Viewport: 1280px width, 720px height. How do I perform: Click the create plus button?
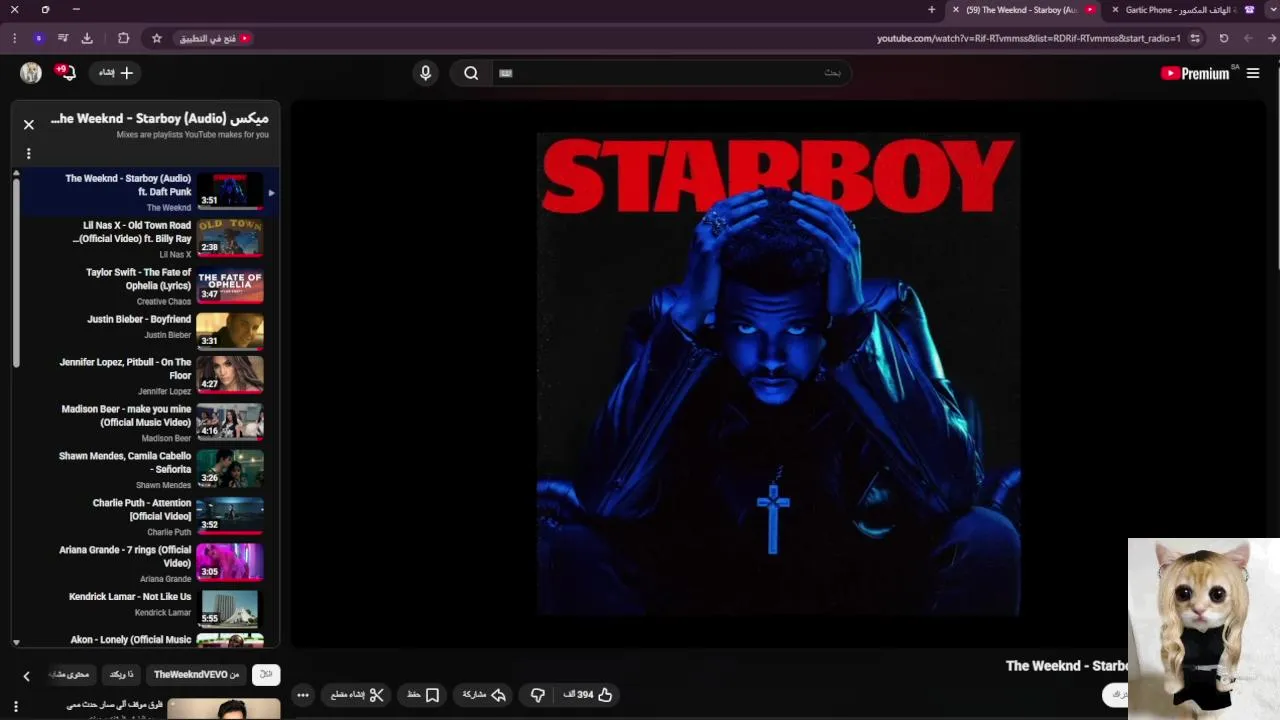[115, 73]
